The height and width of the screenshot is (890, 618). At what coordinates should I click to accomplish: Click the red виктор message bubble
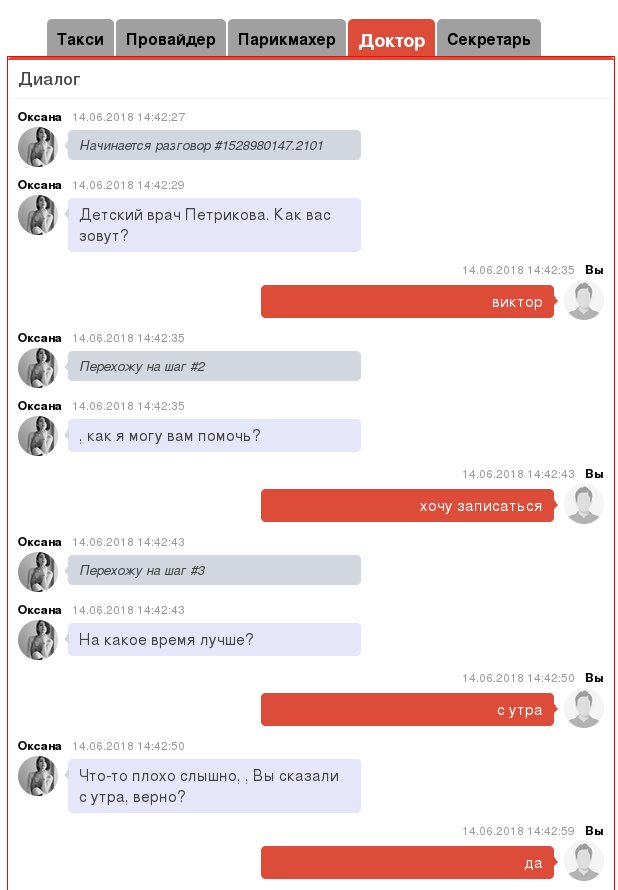[407, 301]
